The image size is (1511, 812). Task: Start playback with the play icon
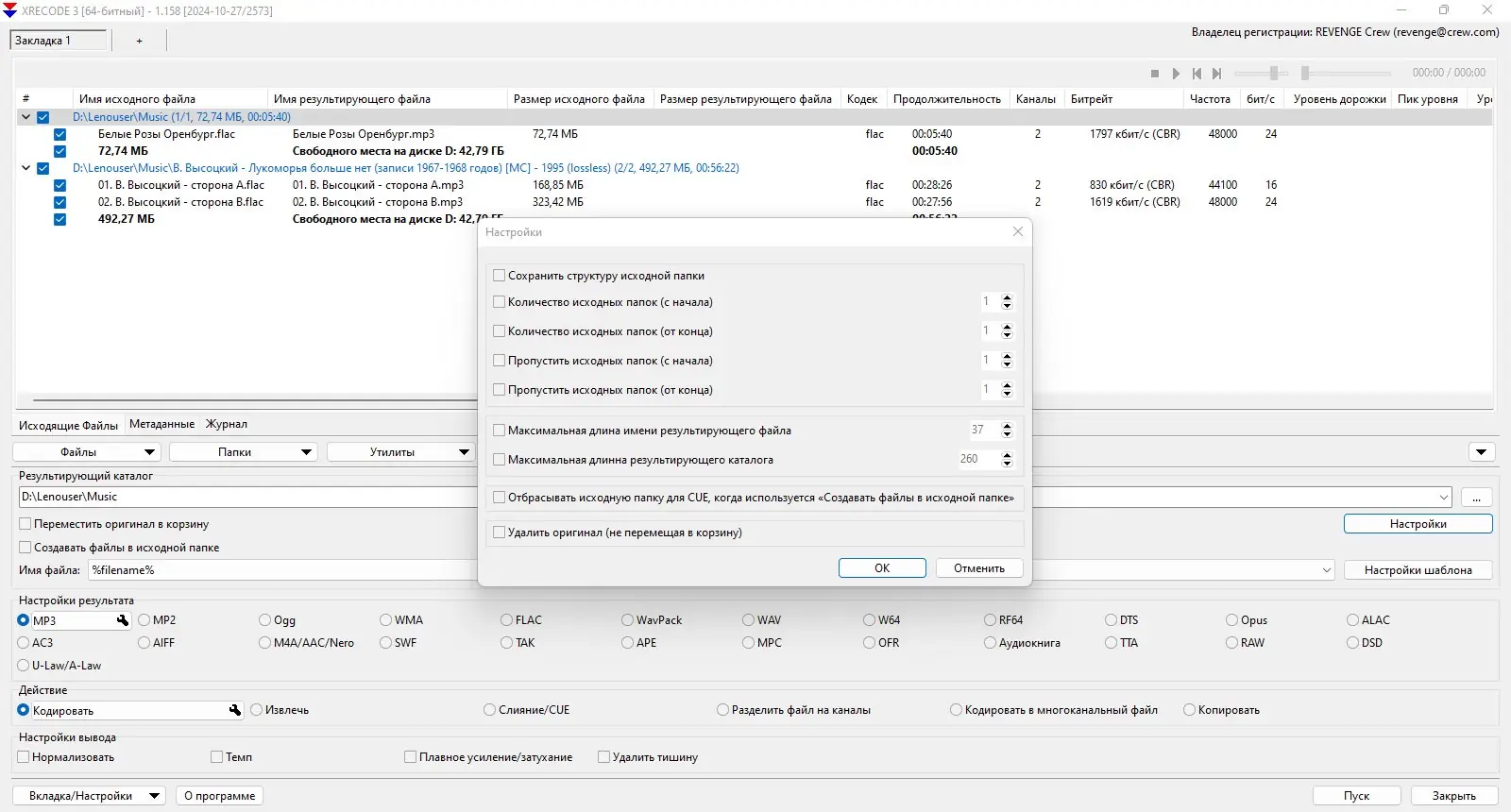[x=1176, y=74]
